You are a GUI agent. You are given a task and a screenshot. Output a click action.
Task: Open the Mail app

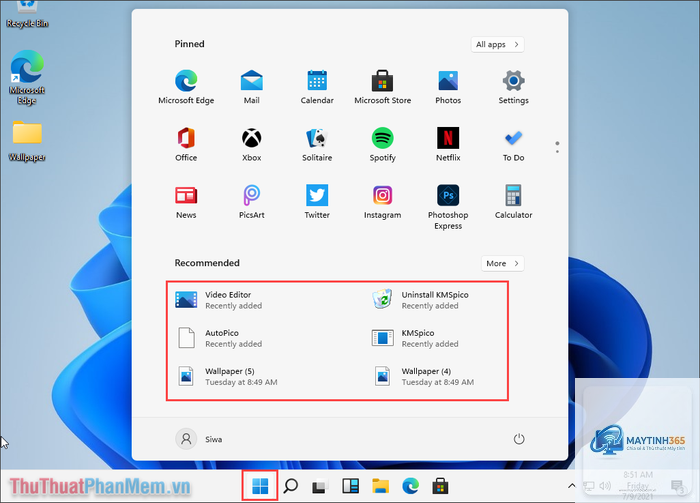click(251, 87)
